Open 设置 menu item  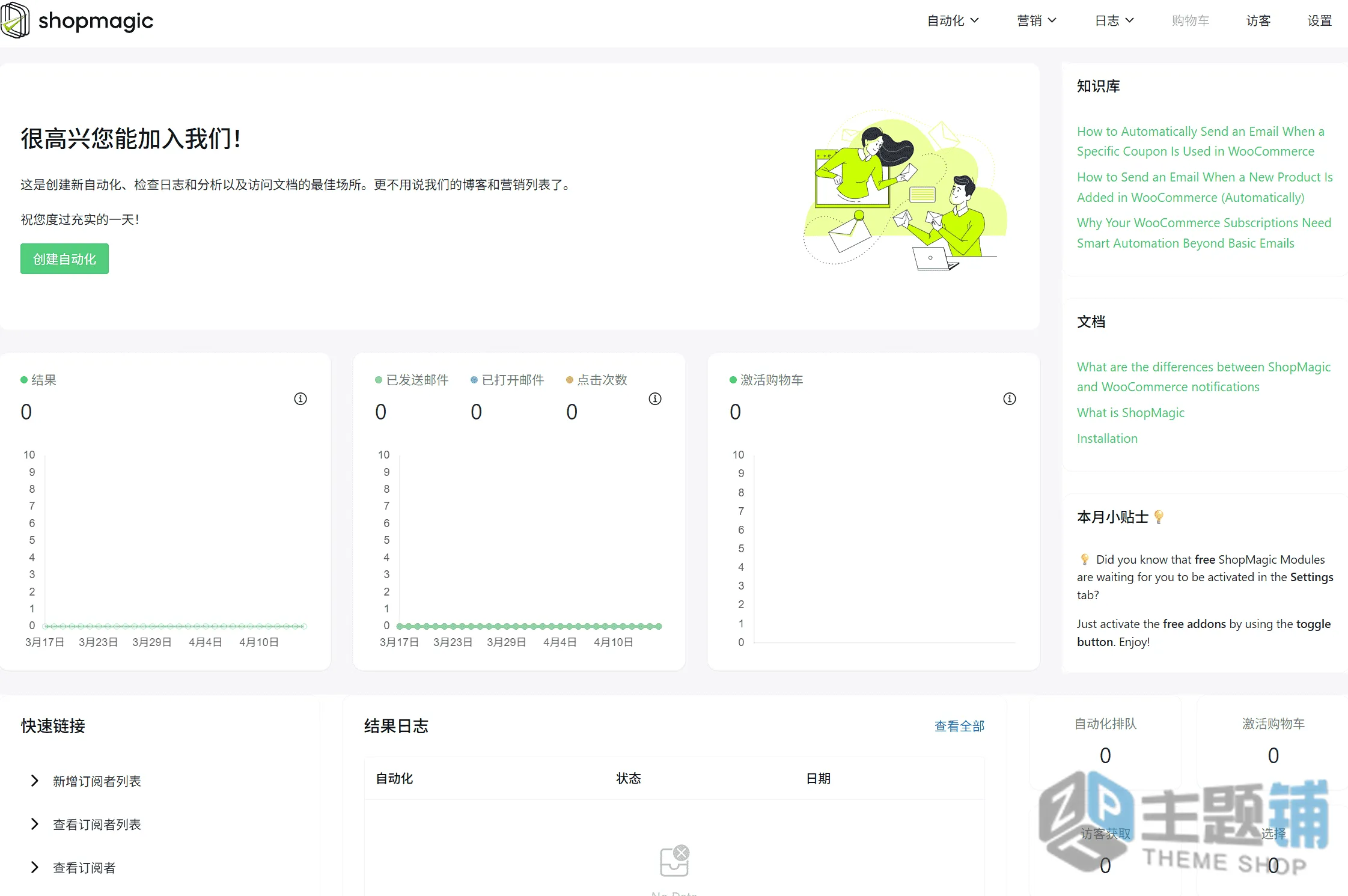(x=1320, y=20)
